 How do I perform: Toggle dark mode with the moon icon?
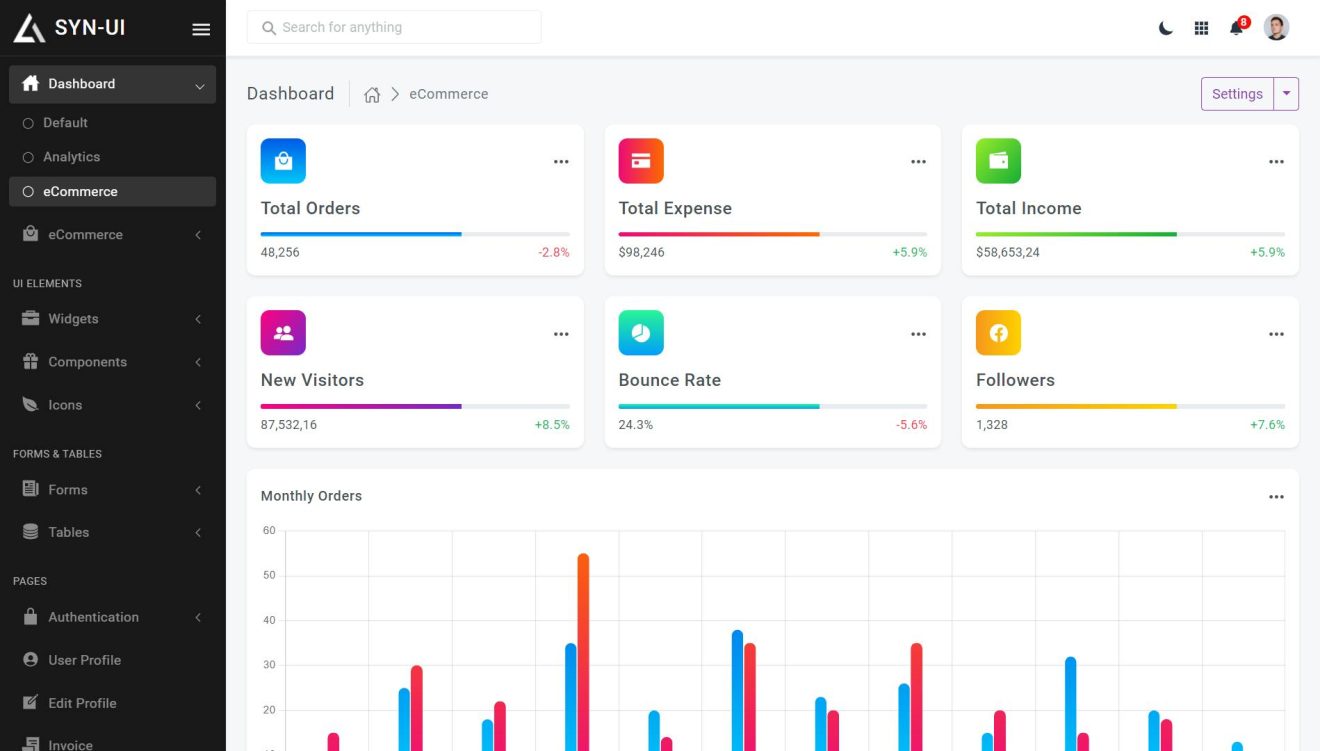click(1165, 27)
